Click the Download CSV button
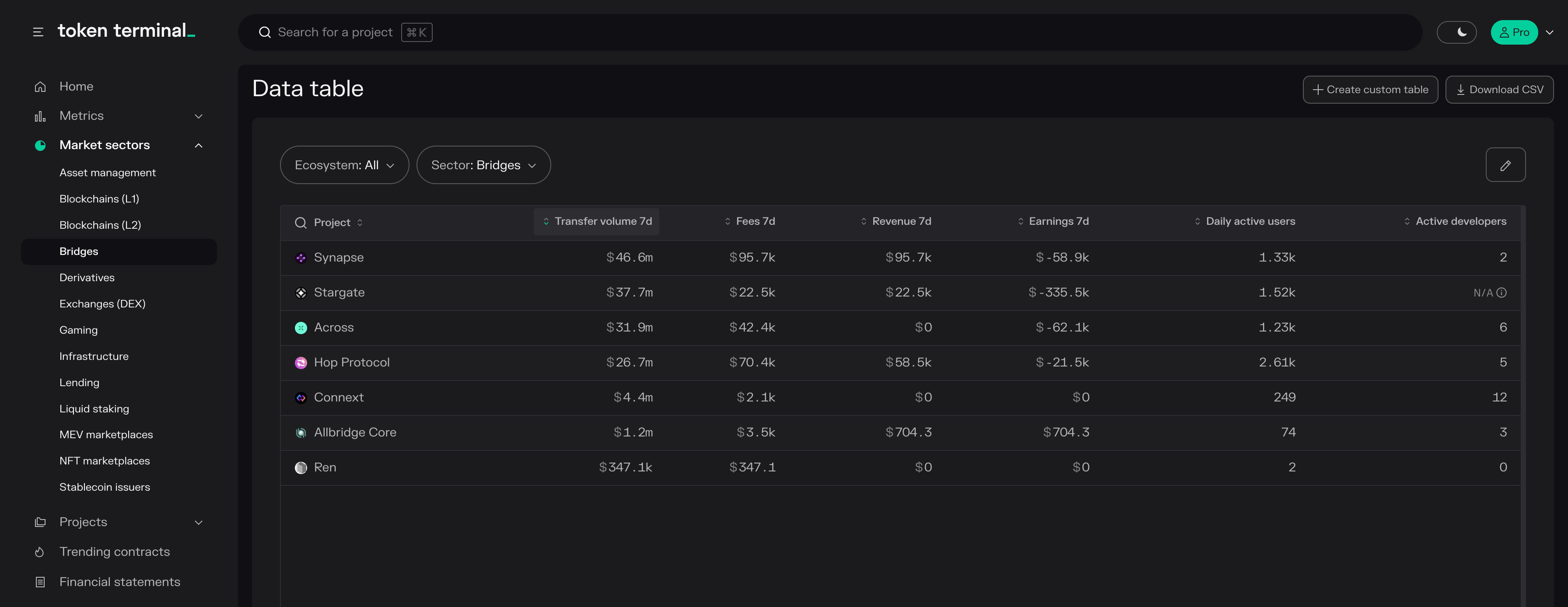This screenshot has width=1568, height=607. pyautogui.click(x=1498, y=89)
